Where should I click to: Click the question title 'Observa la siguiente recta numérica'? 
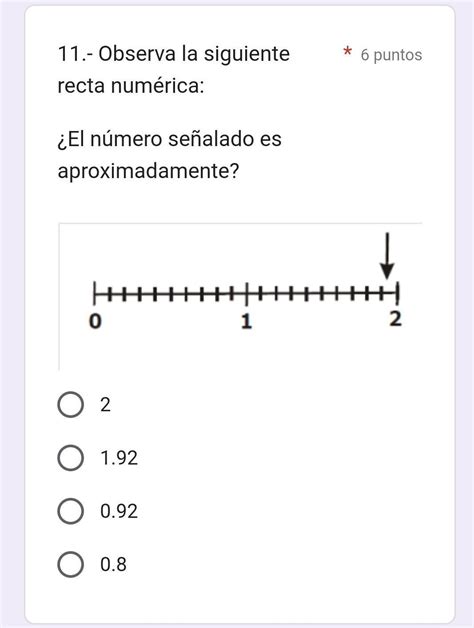click(173, 69)
